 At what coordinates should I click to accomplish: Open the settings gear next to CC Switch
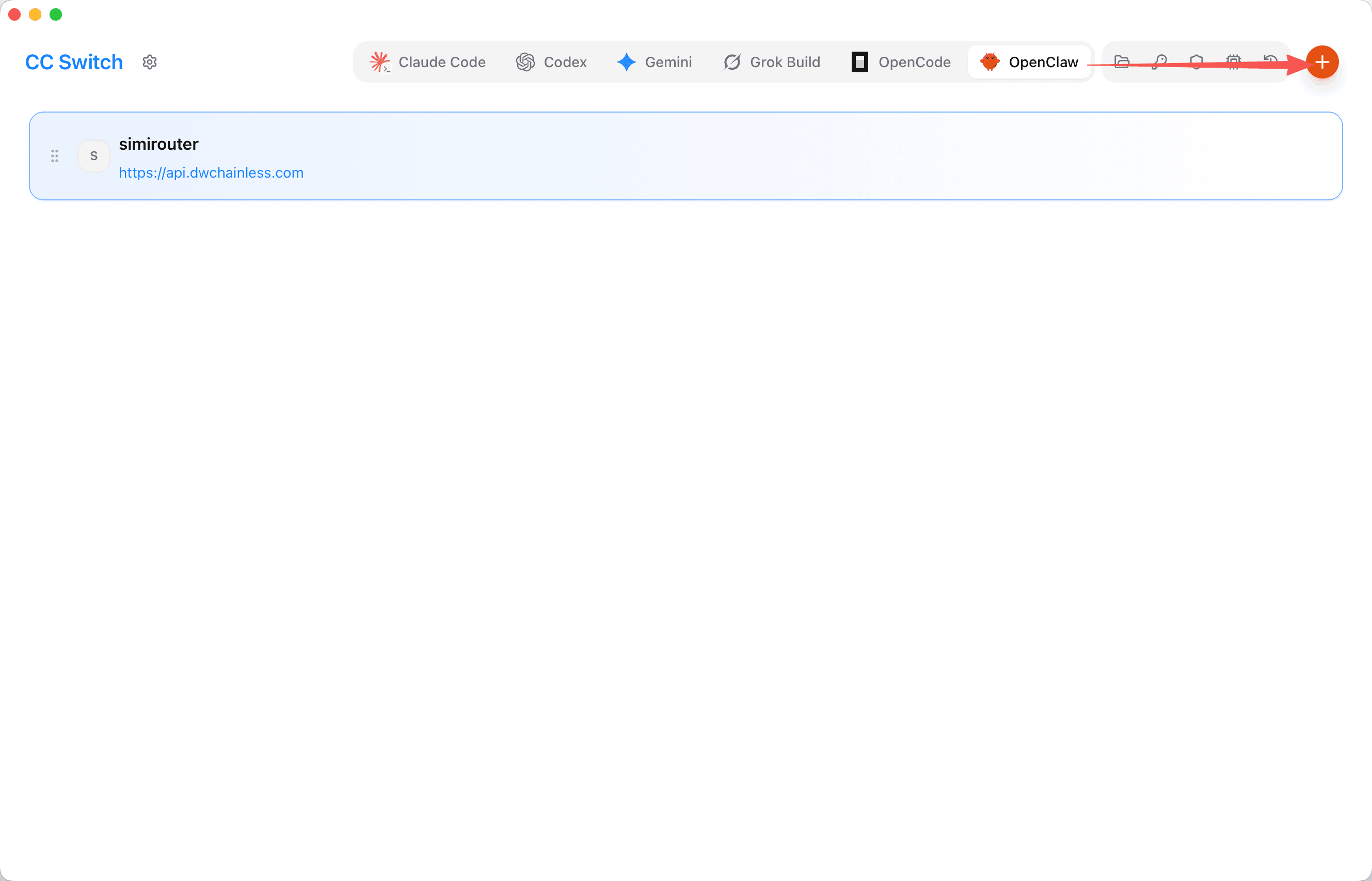(x=150, y=62)
